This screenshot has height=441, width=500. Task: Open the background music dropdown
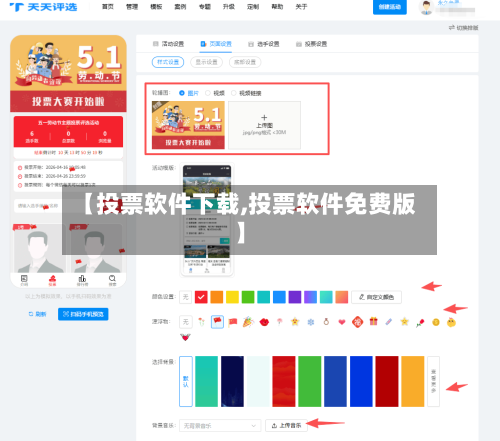[x=220, y=426]
